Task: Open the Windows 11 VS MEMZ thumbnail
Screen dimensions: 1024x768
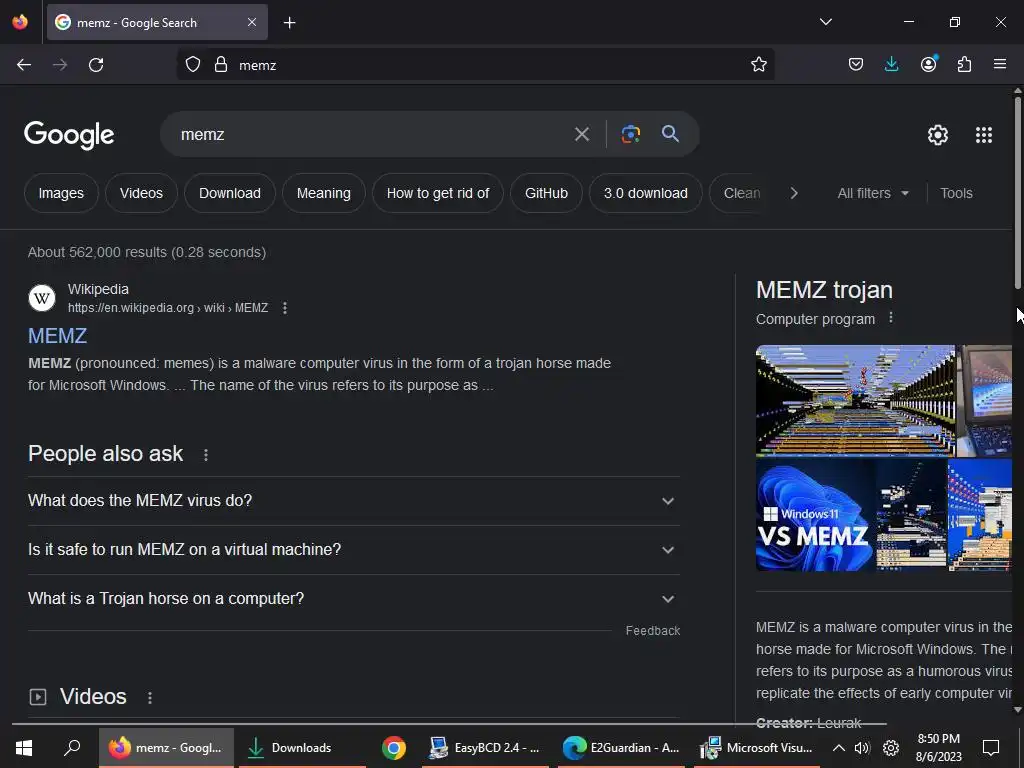Action: coord(814,515)
